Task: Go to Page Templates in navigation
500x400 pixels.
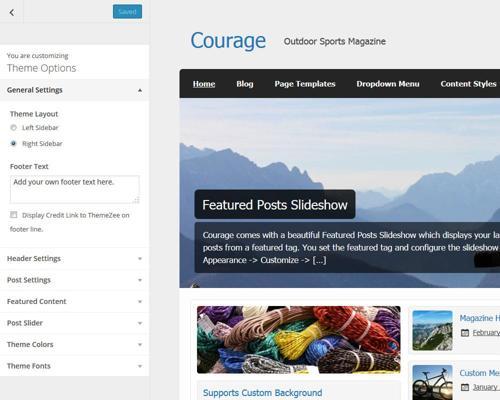Action: point(305,84)
